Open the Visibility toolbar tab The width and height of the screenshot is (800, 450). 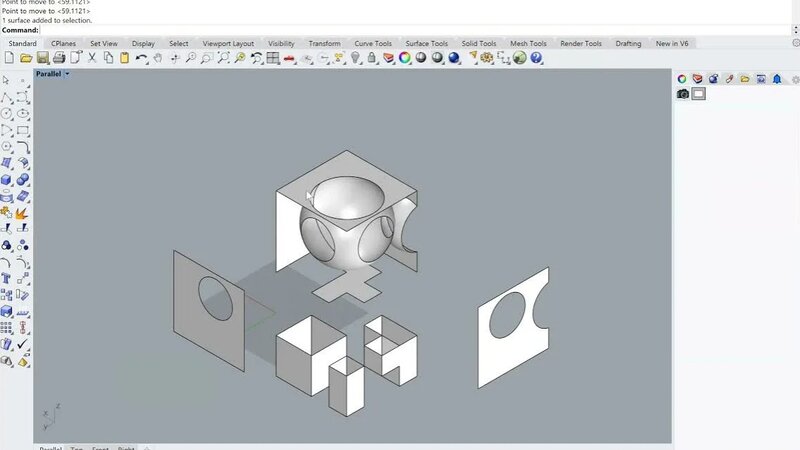[x=281, y=43]
